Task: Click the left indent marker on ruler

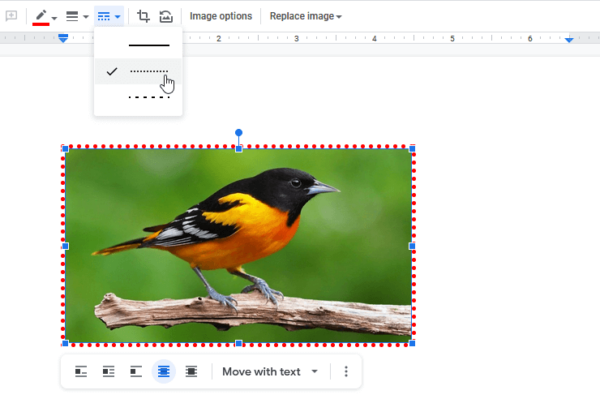Action: tap(63, 39)
